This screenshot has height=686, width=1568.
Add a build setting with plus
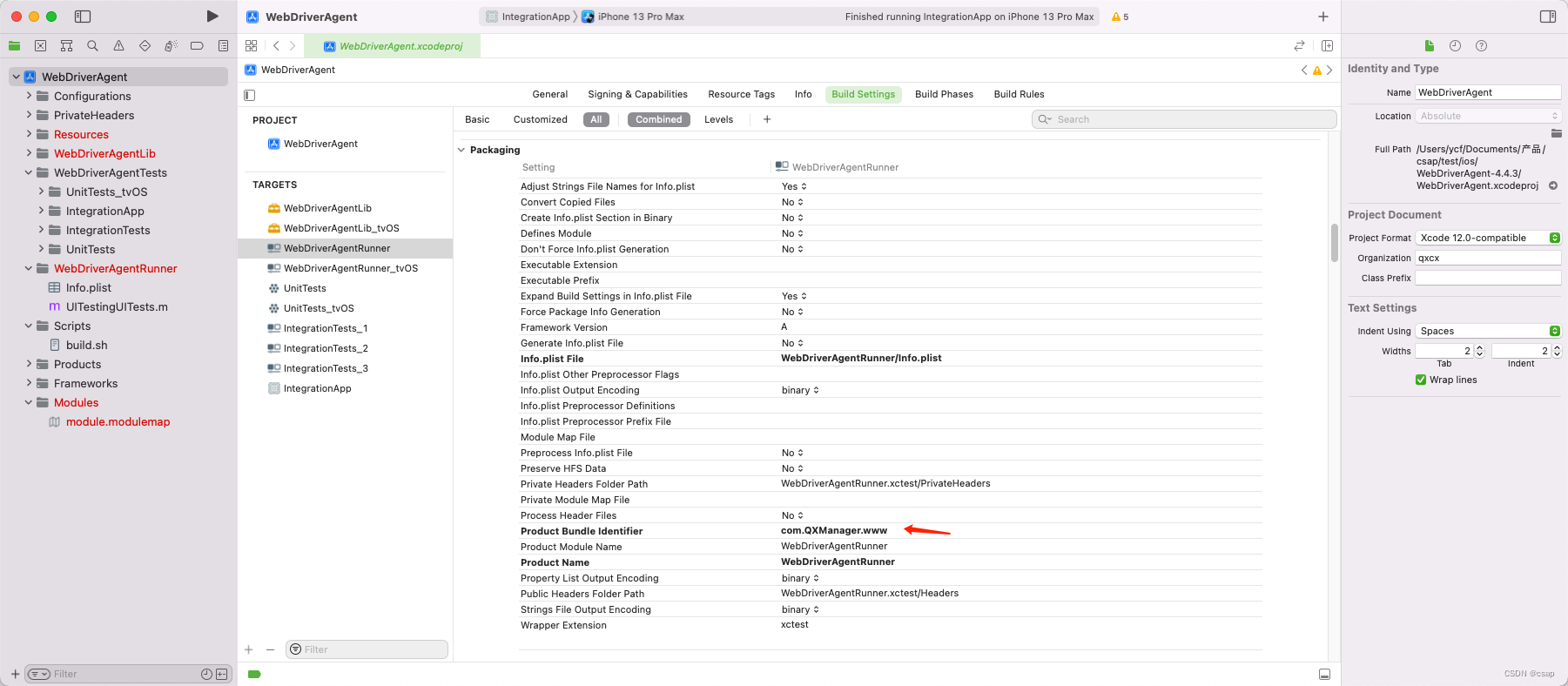coord(767,119)
